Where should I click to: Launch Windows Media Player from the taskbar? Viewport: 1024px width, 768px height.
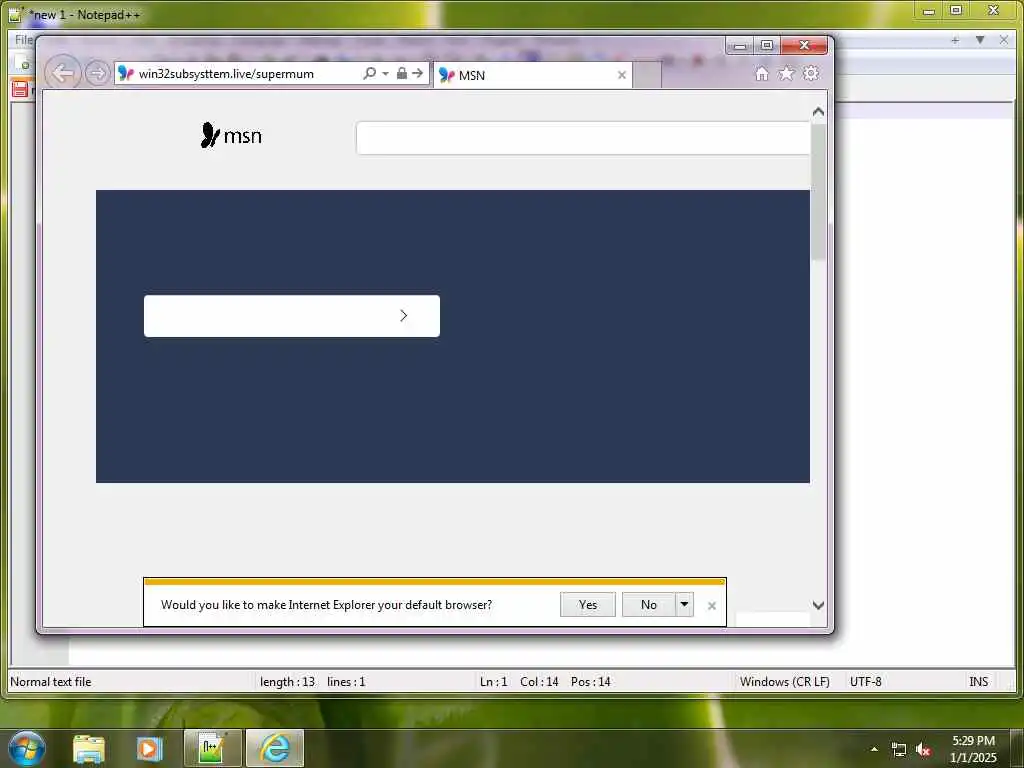click(x=149, y=748)
